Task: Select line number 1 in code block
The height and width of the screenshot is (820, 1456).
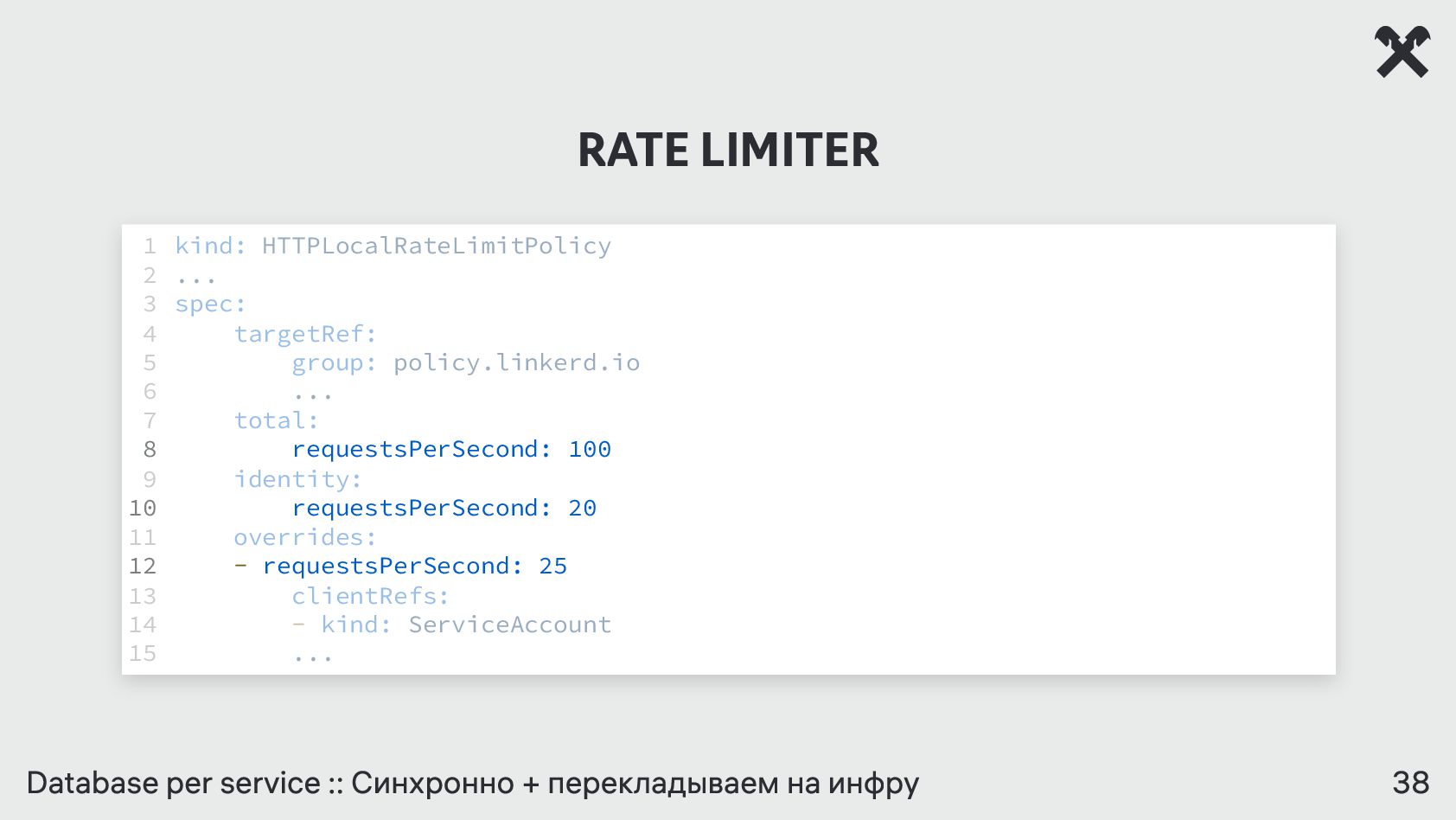Action: [x=150, y=247]
